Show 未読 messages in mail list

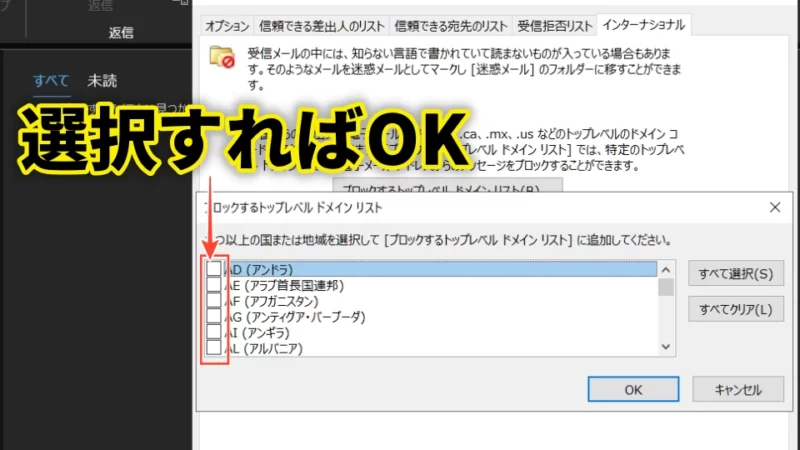coord(102,81)
